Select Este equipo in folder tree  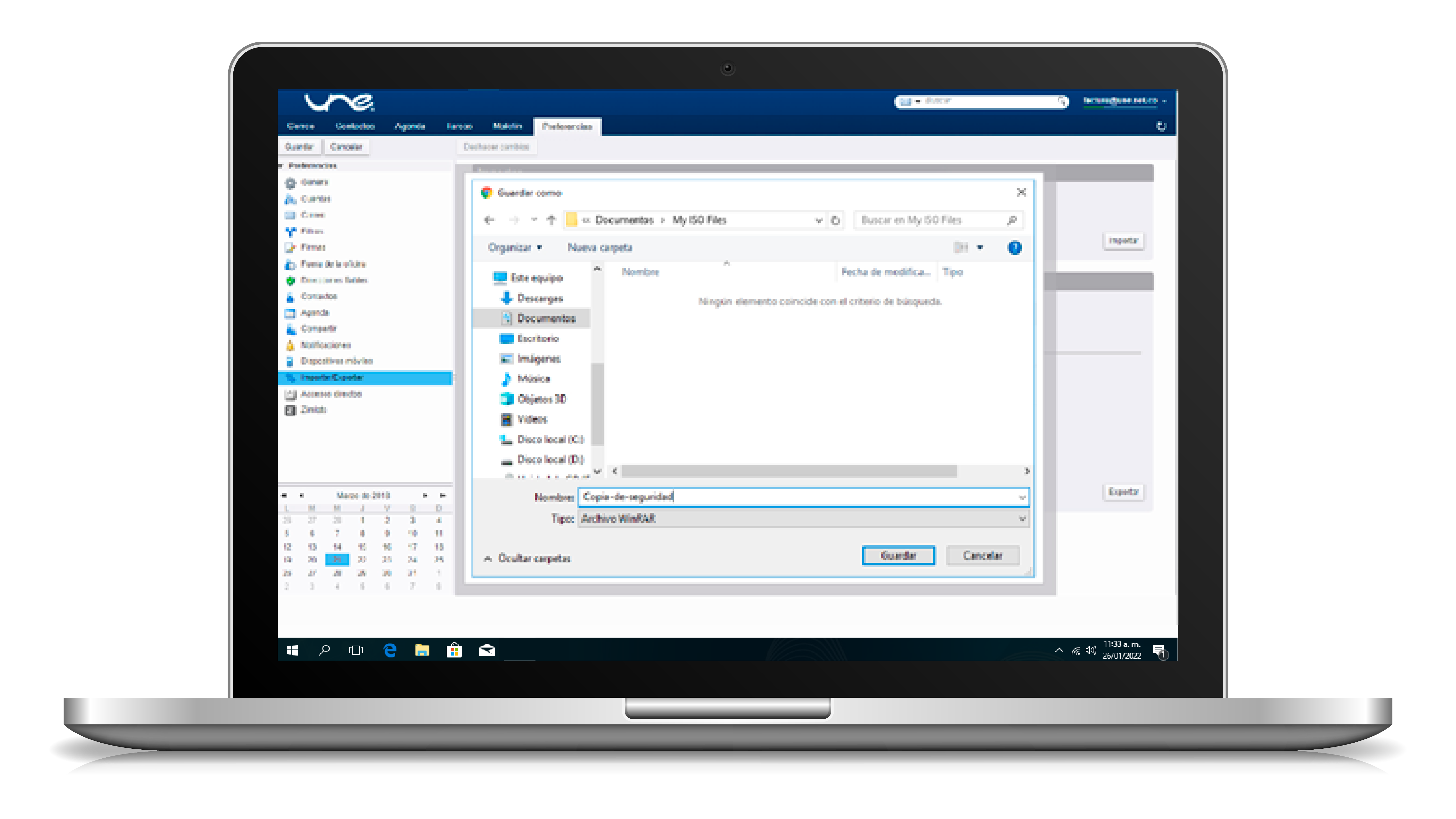[528, 278]
